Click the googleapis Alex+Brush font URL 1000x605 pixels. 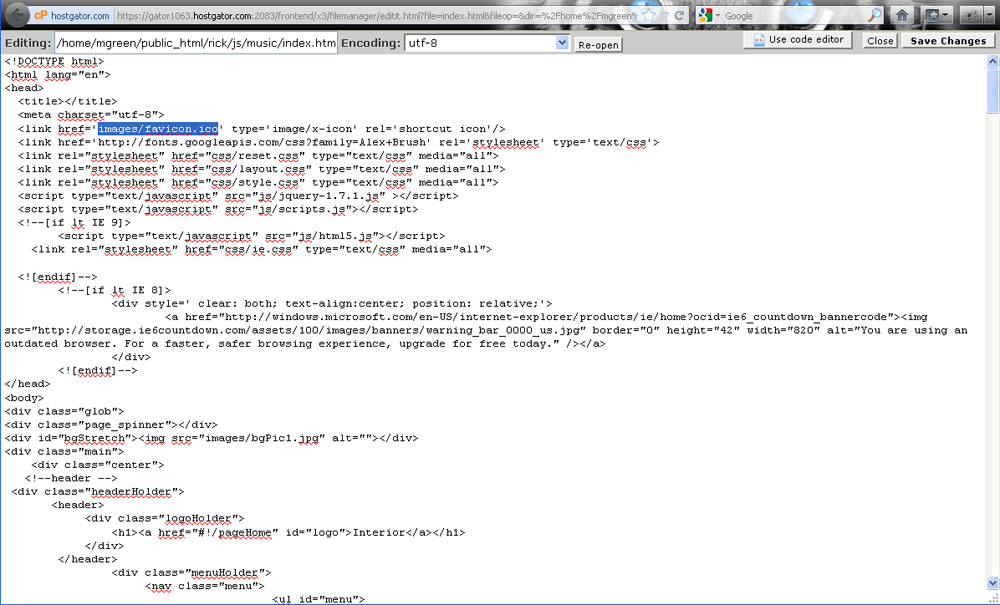point(264,142)
